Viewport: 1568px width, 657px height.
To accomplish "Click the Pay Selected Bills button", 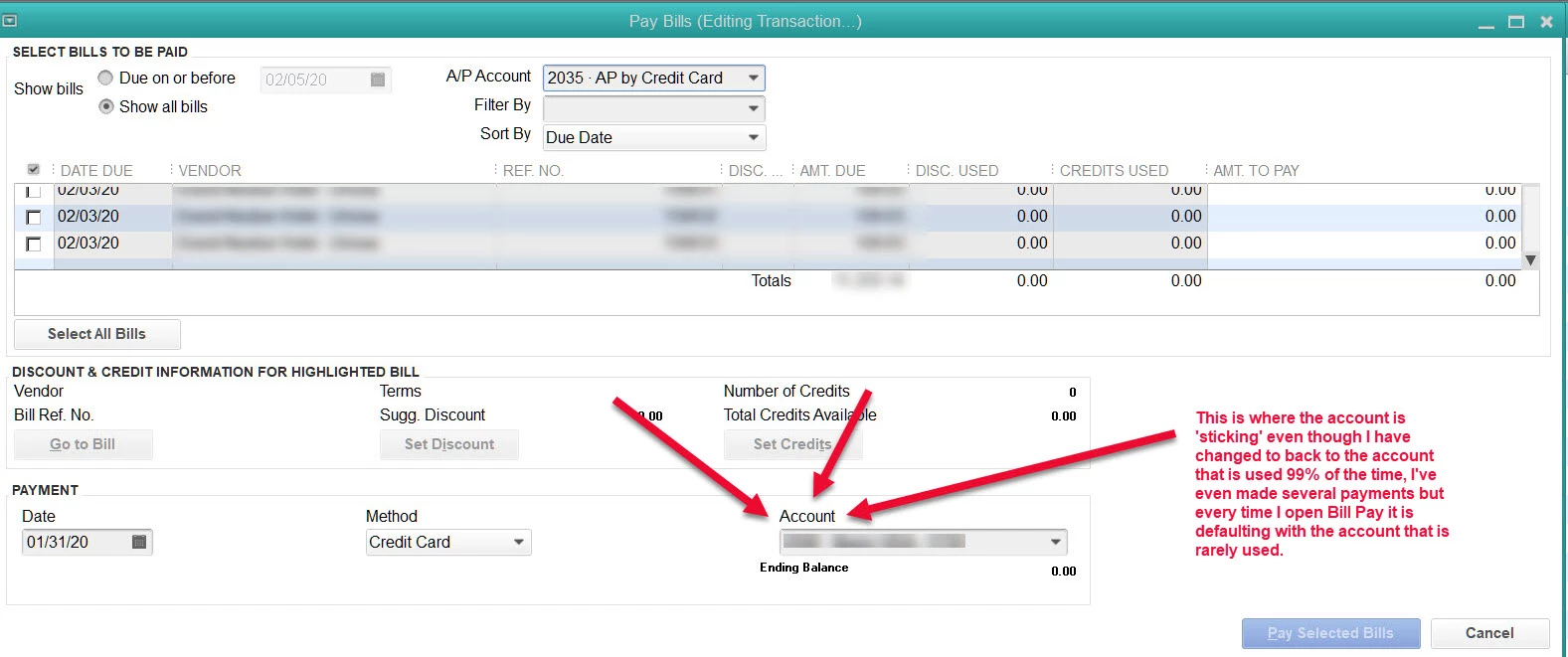I will (x=1330, y=633).
